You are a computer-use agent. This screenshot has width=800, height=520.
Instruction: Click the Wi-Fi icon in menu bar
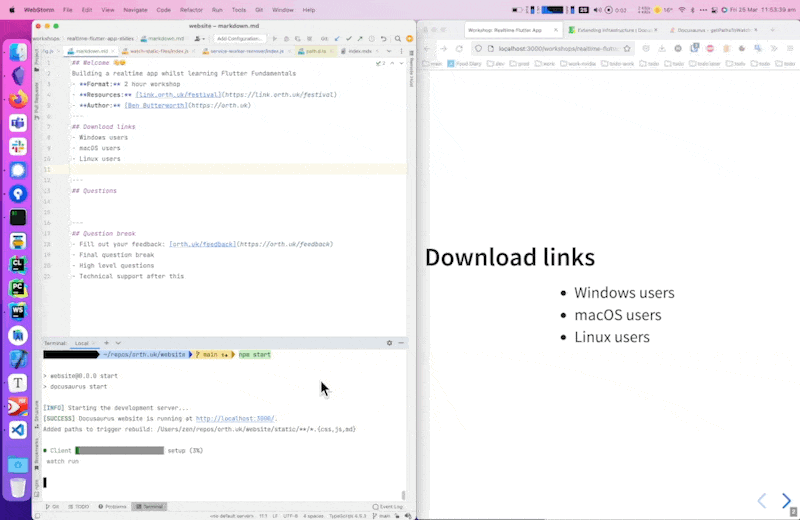point(682,10)
